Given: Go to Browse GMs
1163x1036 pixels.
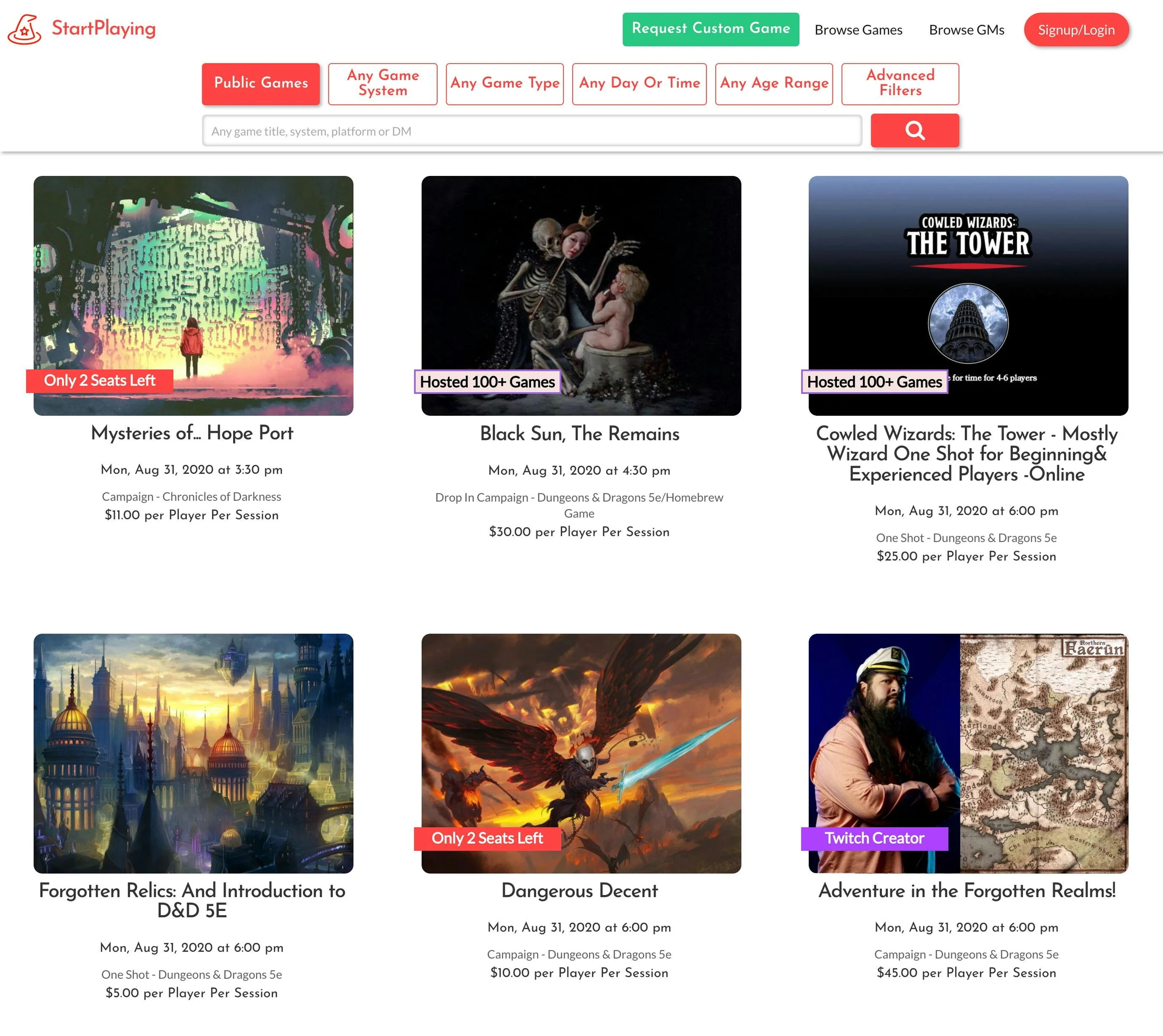Looking at the screenshot, I should [966, 30].
